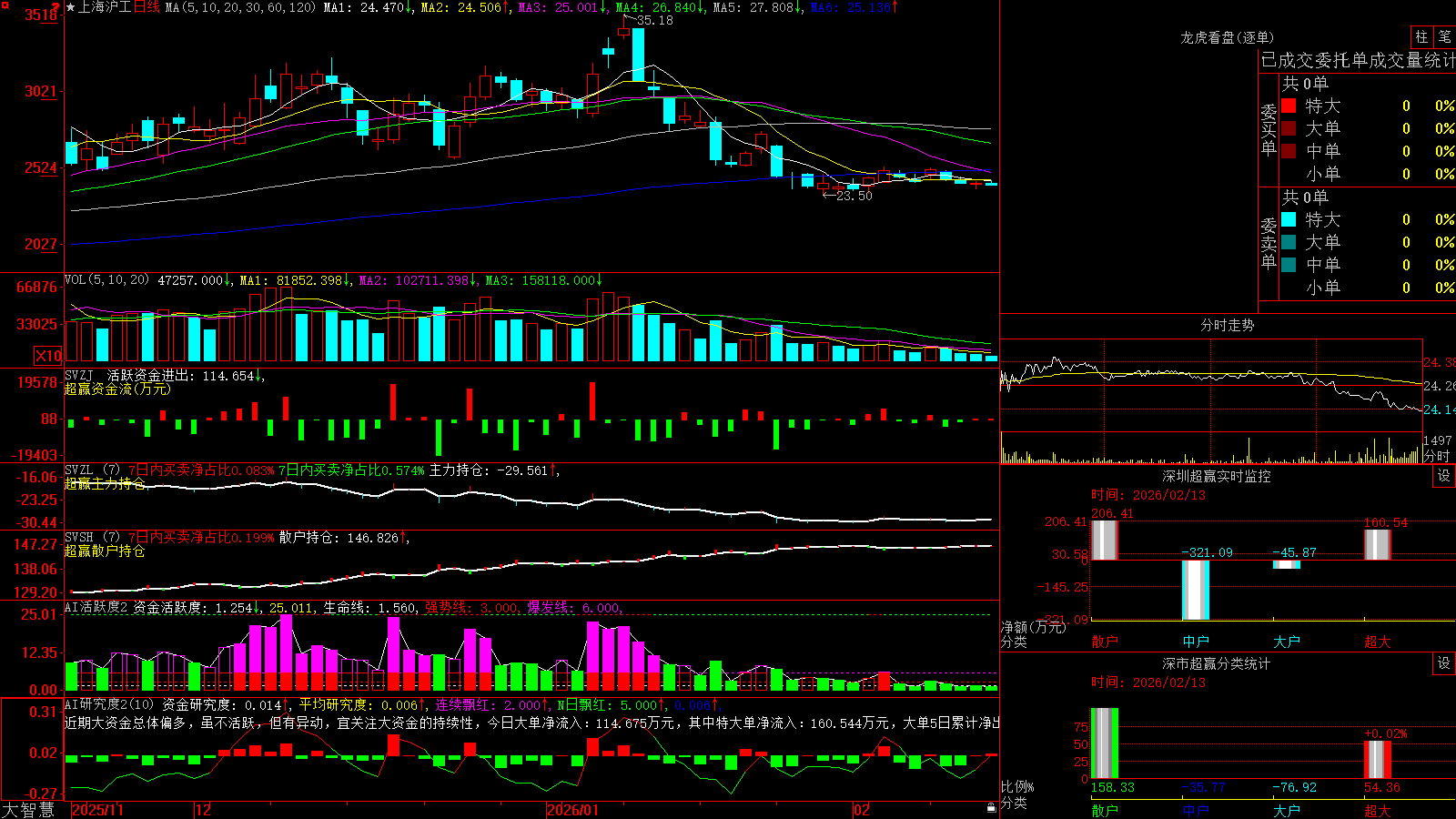Screen dimensions: 1456x819
Task: Click the dark red 中单 buy-order swatch
Action: click(1289, 151)
